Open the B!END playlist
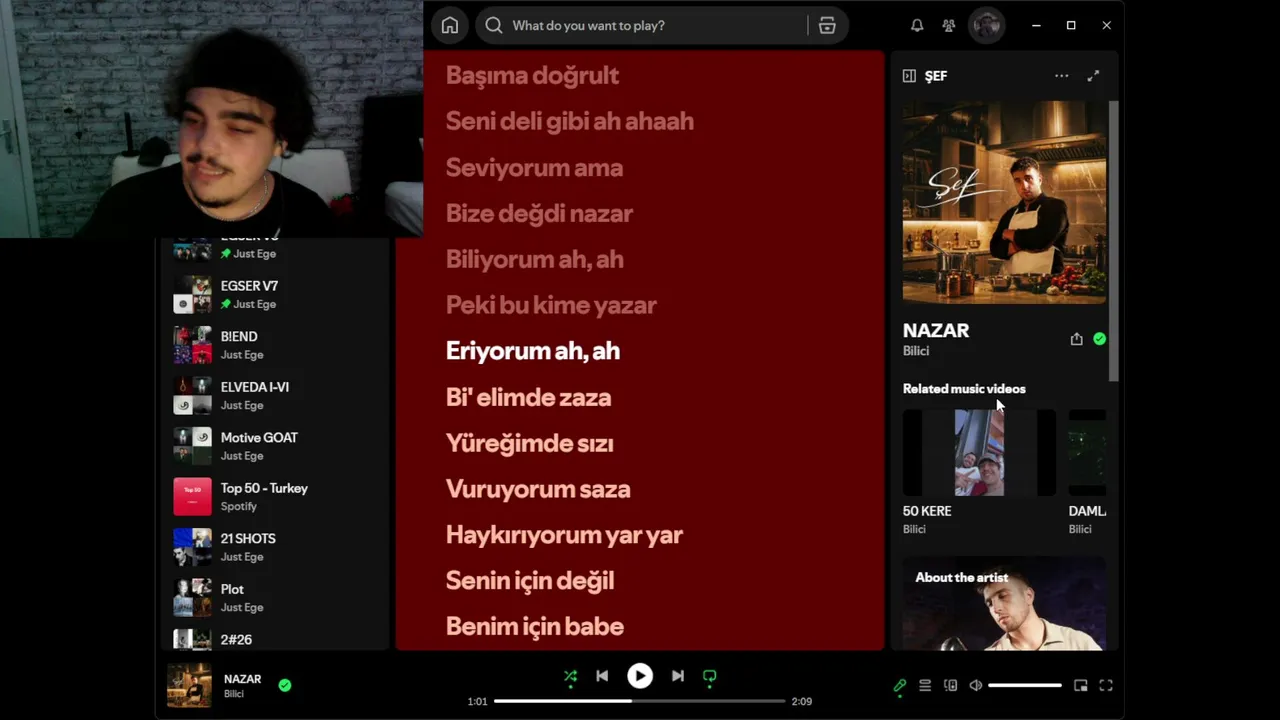Screen dimensions: 1280x720 275,345
